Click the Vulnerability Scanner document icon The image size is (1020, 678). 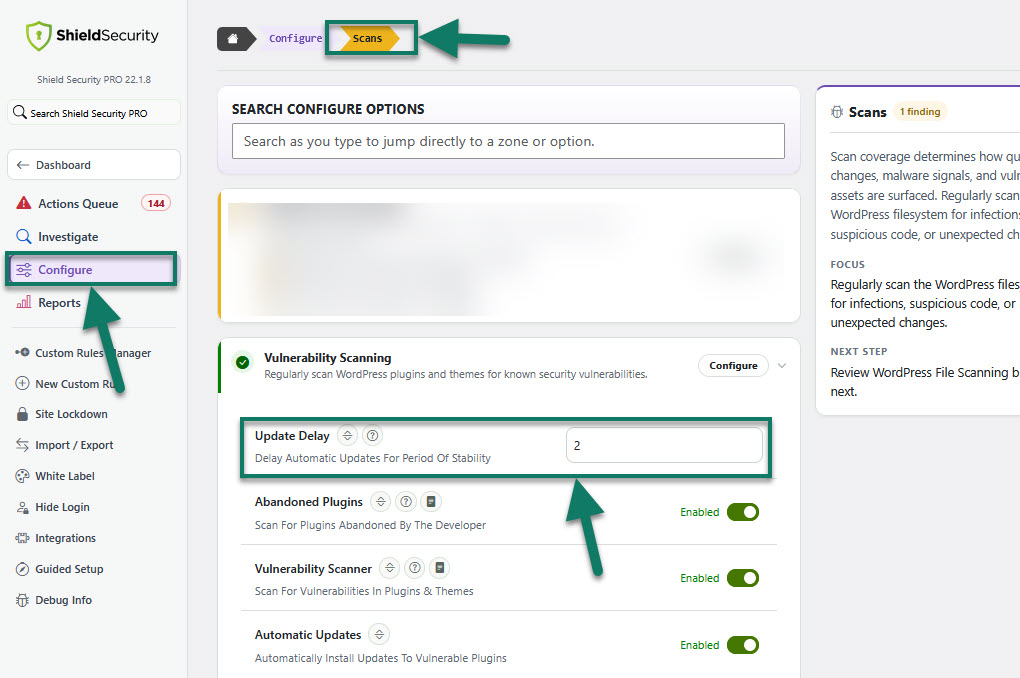[x=440, y=568]
